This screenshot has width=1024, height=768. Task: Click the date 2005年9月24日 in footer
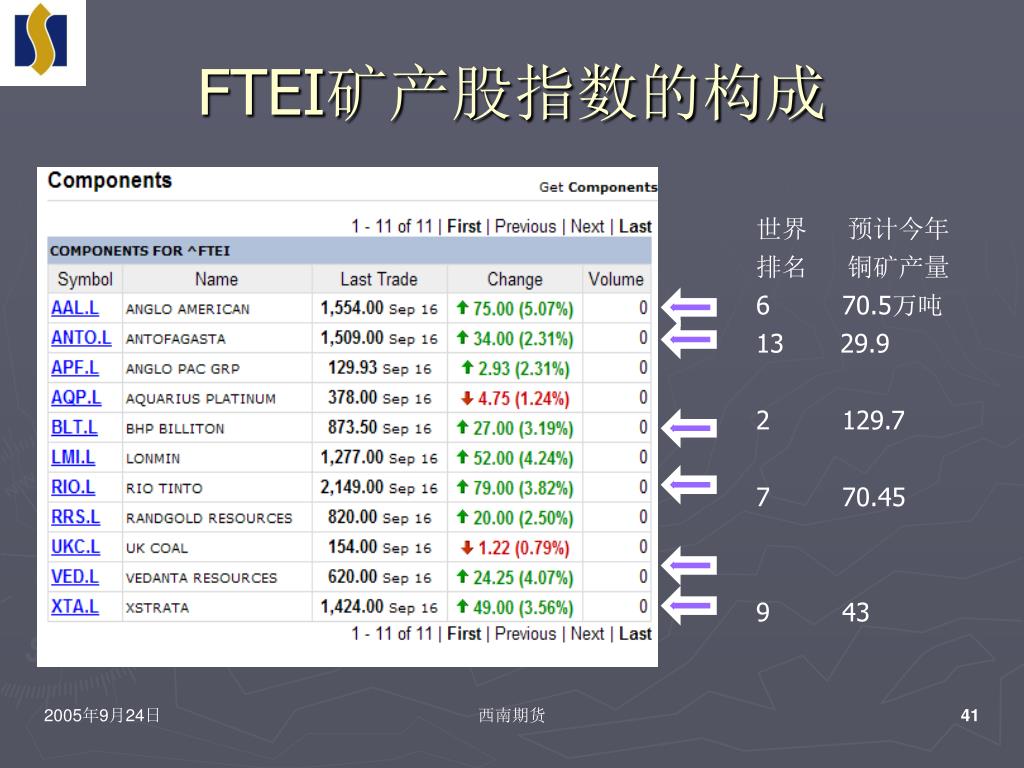click(102, 716)
